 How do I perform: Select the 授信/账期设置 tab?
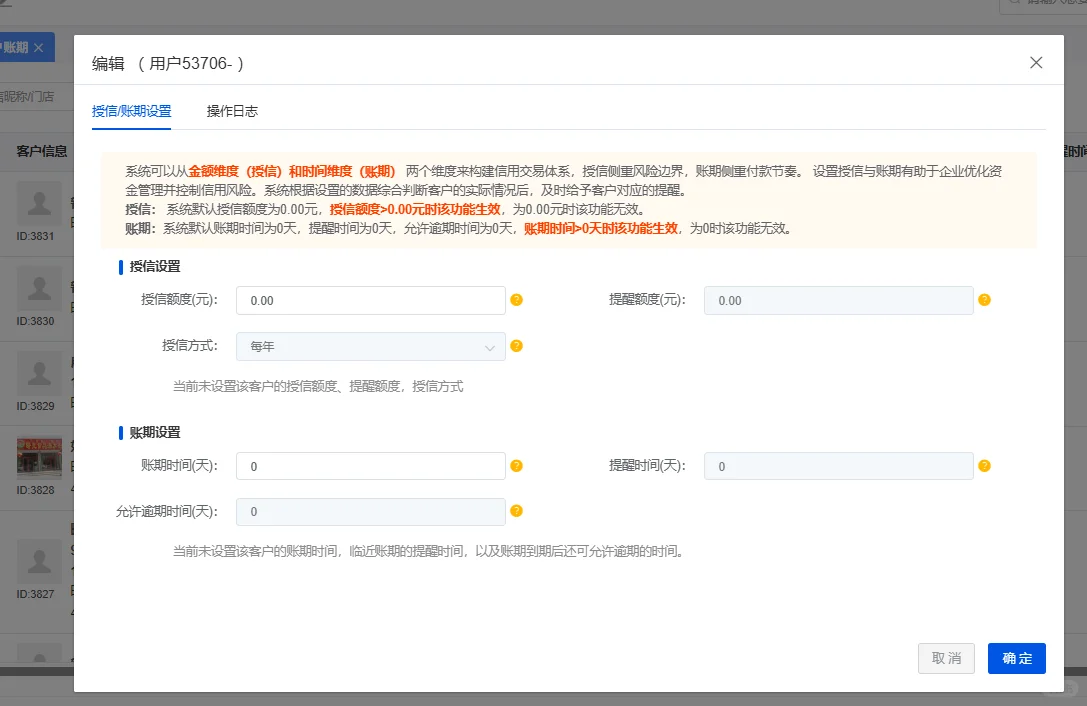pyautogui.click(x=131, y=112)
